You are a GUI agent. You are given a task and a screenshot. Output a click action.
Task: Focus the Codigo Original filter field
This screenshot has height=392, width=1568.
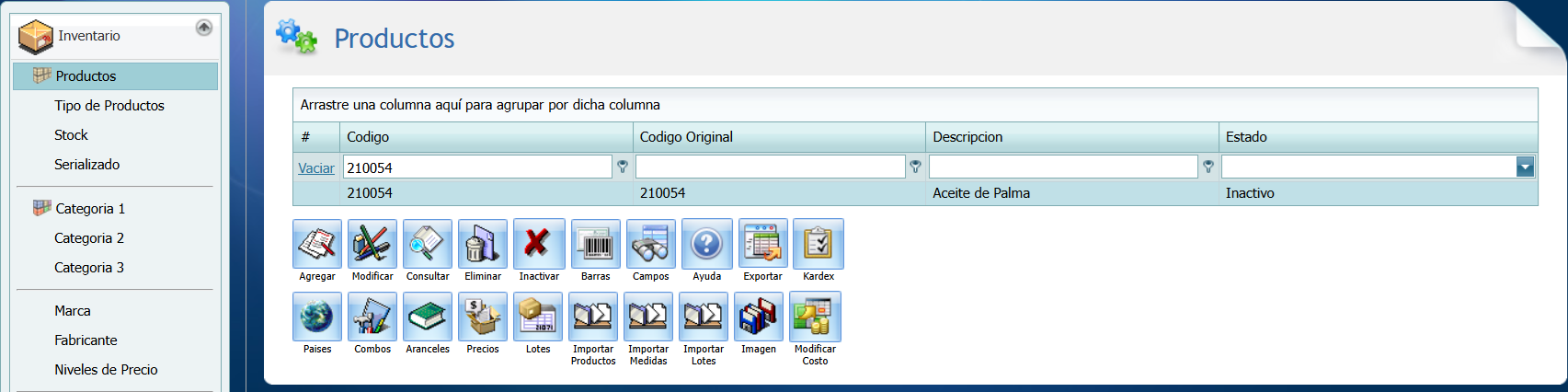(771, 167)
